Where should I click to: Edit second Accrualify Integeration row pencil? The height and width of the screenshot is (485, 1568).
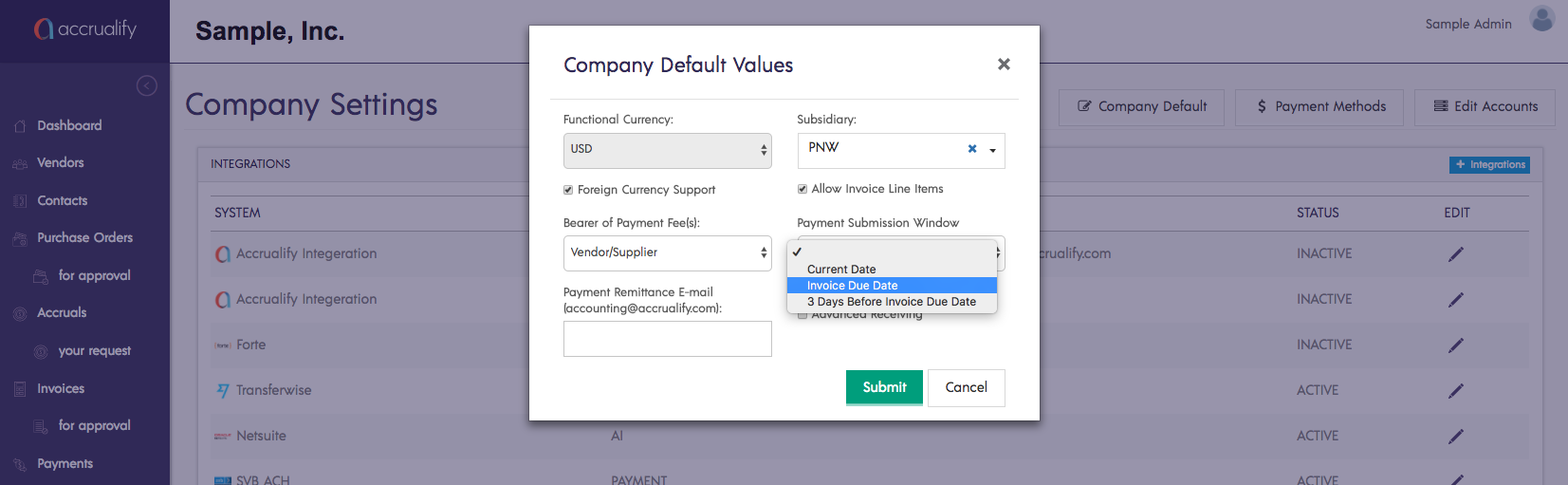(1456, 300)
